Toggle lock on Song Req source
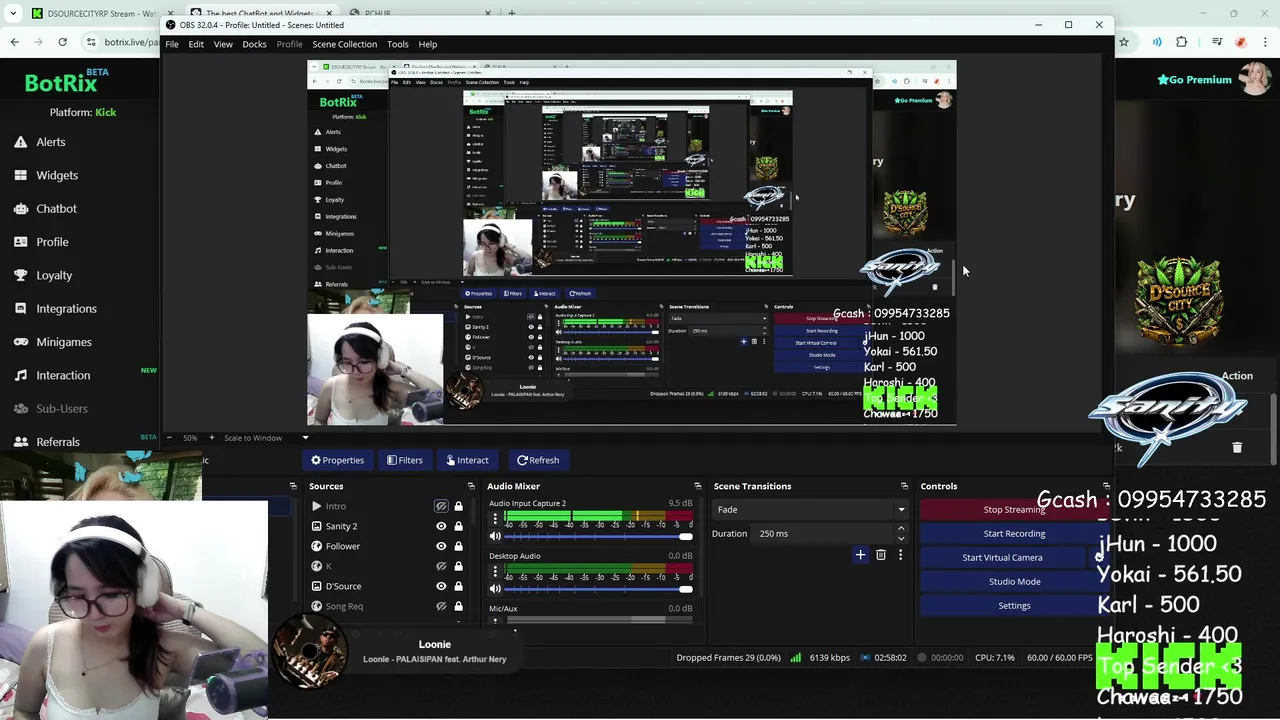The width and height of the screenshot is (1280, 720). point(458,606)
